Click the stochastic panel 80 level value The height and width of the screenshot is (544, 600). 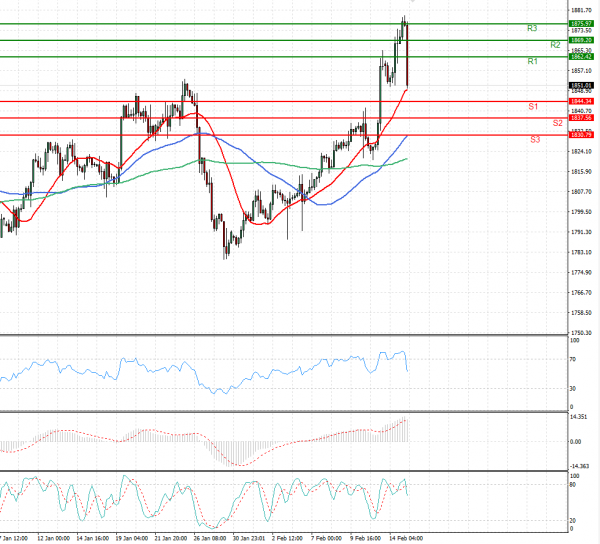coord(573,485)
